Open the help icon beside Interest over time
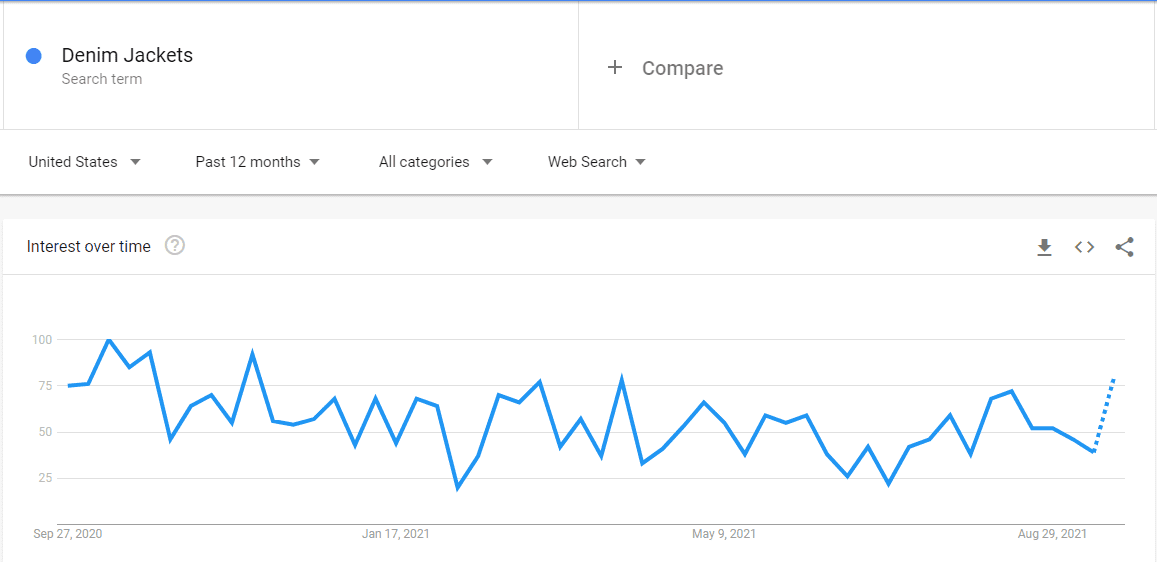 [x=175, y=246]
